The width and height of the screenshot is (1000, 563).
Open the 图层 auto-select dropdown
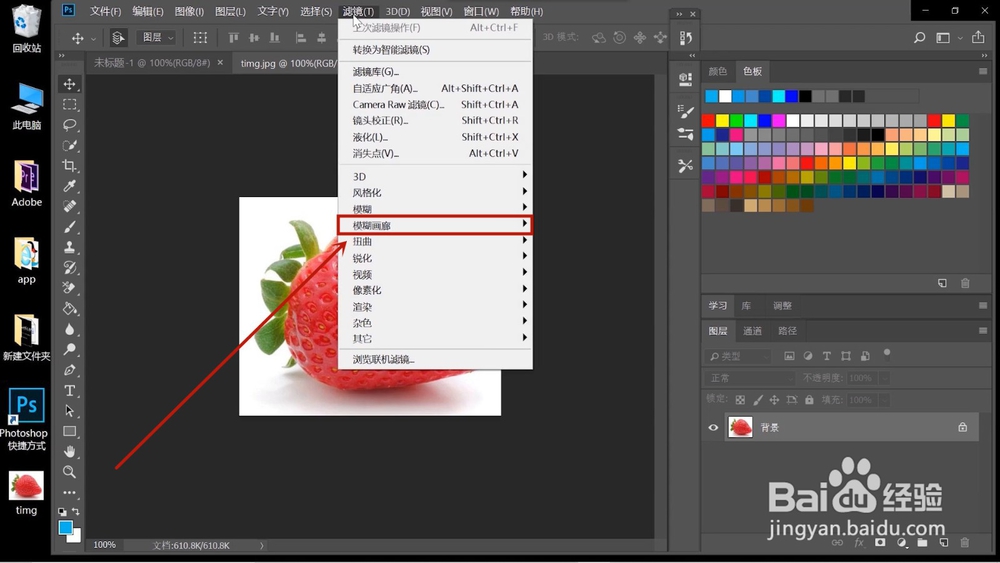click(157, 38)
